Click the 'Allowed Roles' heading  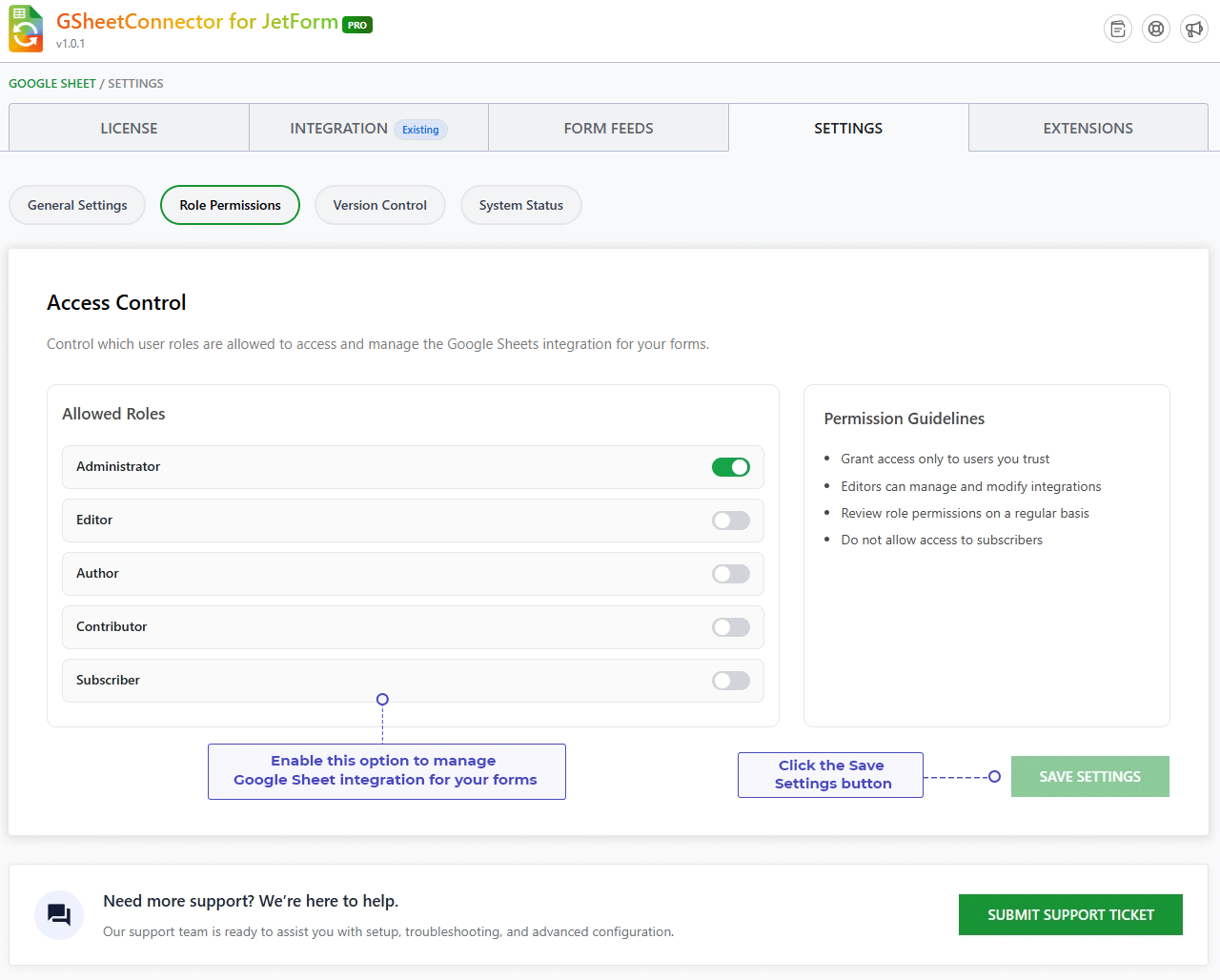pyautogui.click(x=113, y=414)
